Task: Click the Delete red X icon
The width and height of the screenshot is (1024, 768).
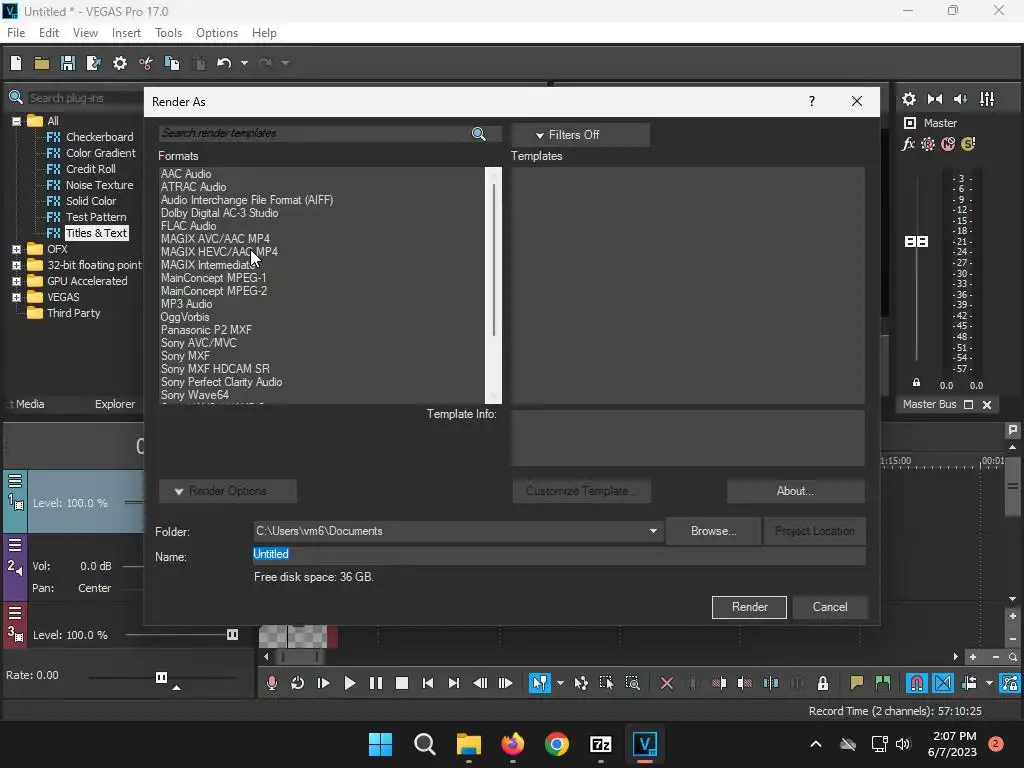Action: pyautogui.click(x=667, y=683)
